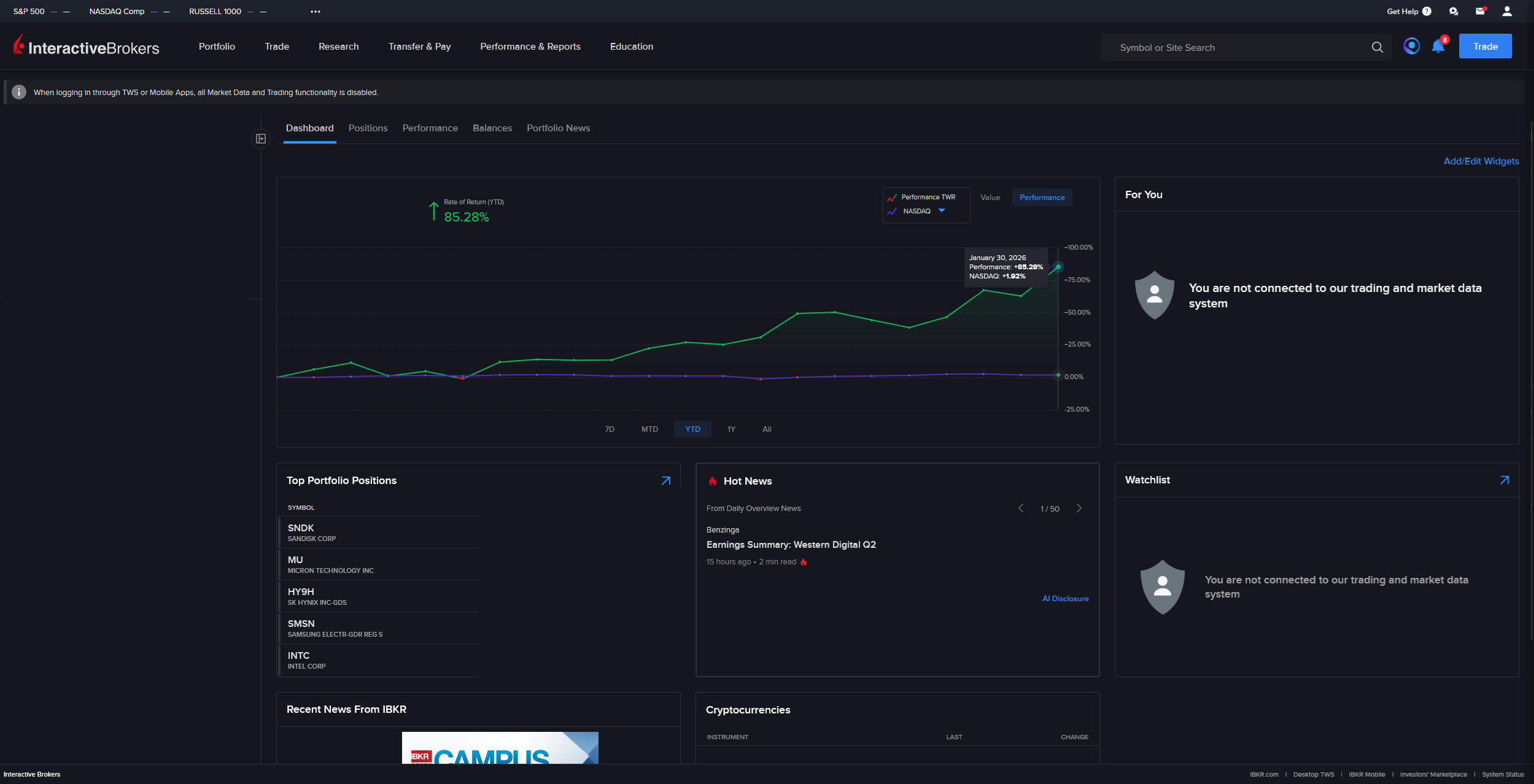Click the blue Trade button

click(1485, 47)
